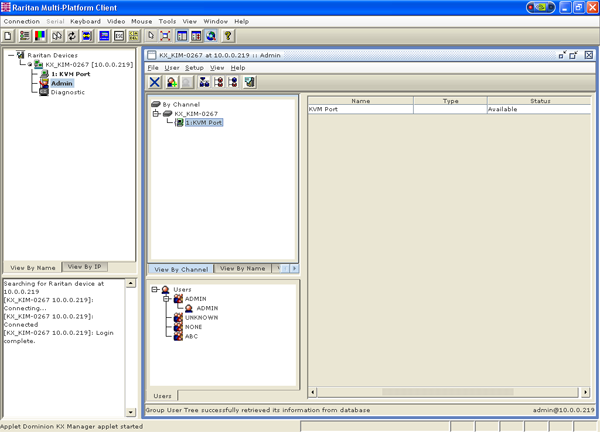Screen dimensions: 600x432
Task: Click the greyed-out user icon in Admin toolbar
Action: [x=187, y=82]
